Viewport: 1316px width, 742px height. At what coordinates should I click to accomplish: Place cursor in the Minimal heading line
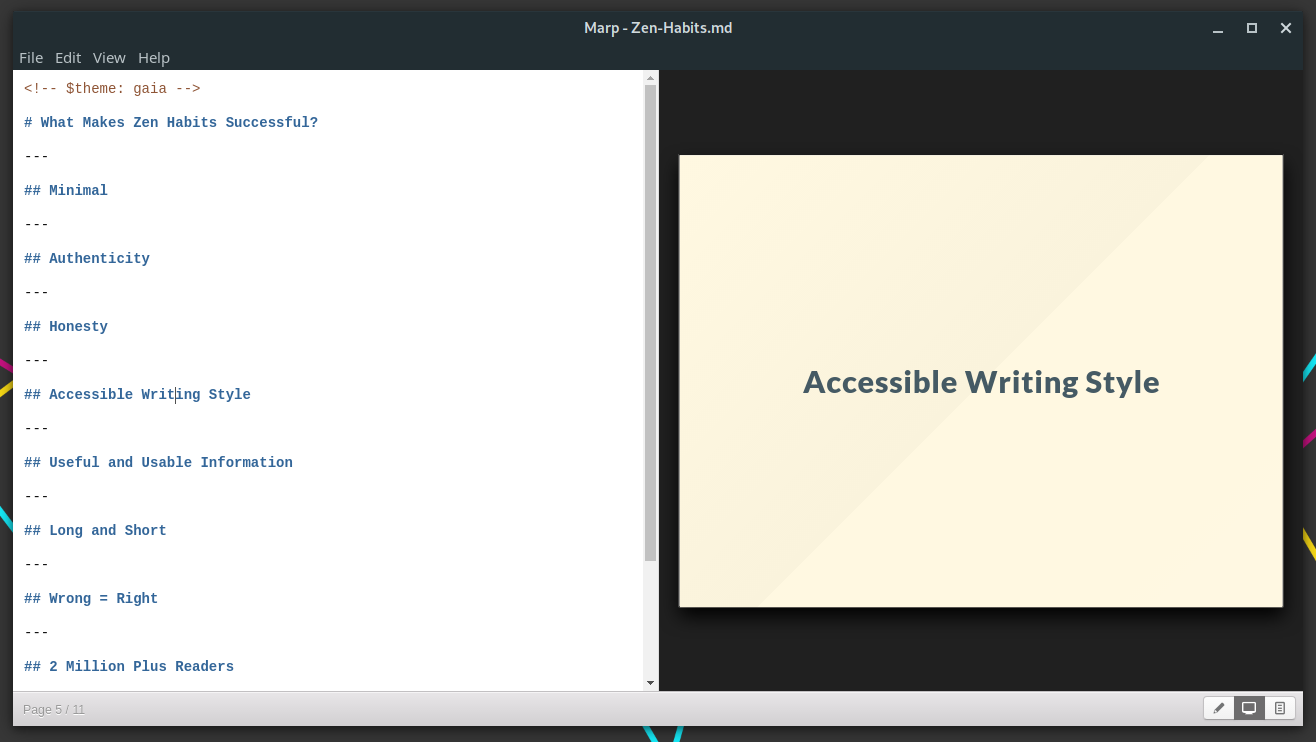pyautogui.click(x=78, y=191)
